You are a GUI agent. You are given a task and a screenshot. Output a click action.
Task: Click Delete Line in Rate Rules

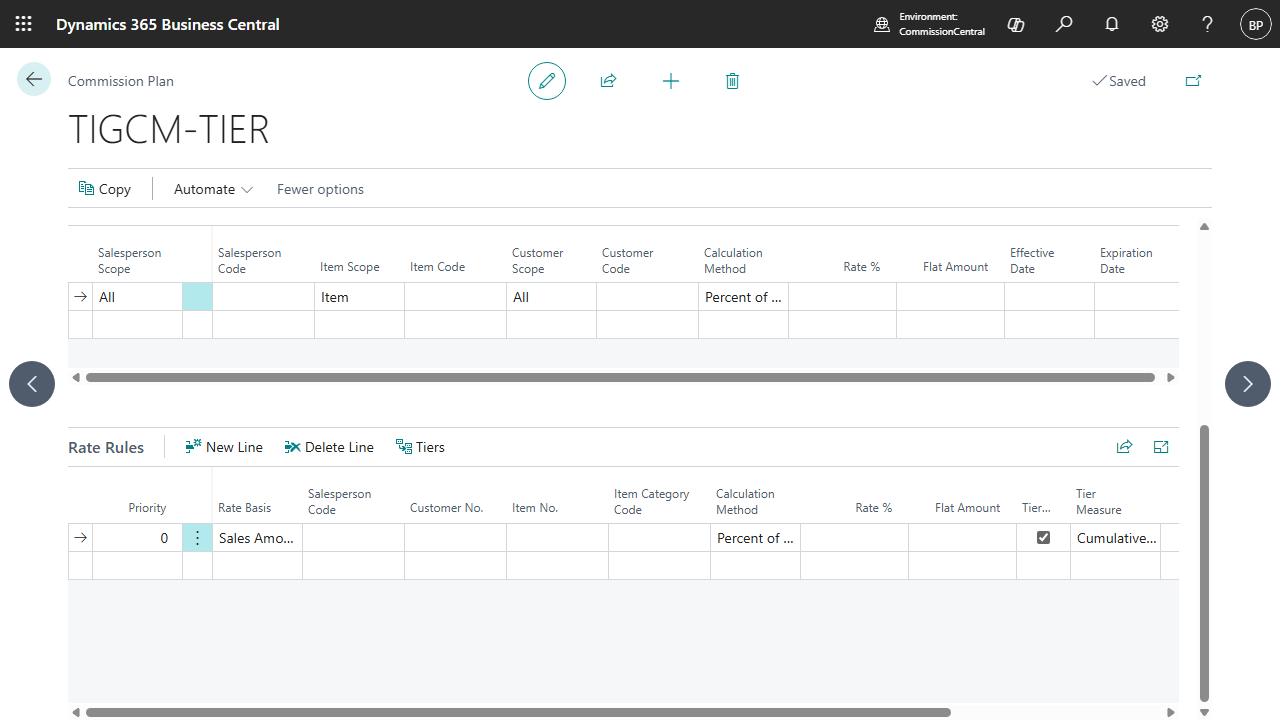[x=329, y=447]
